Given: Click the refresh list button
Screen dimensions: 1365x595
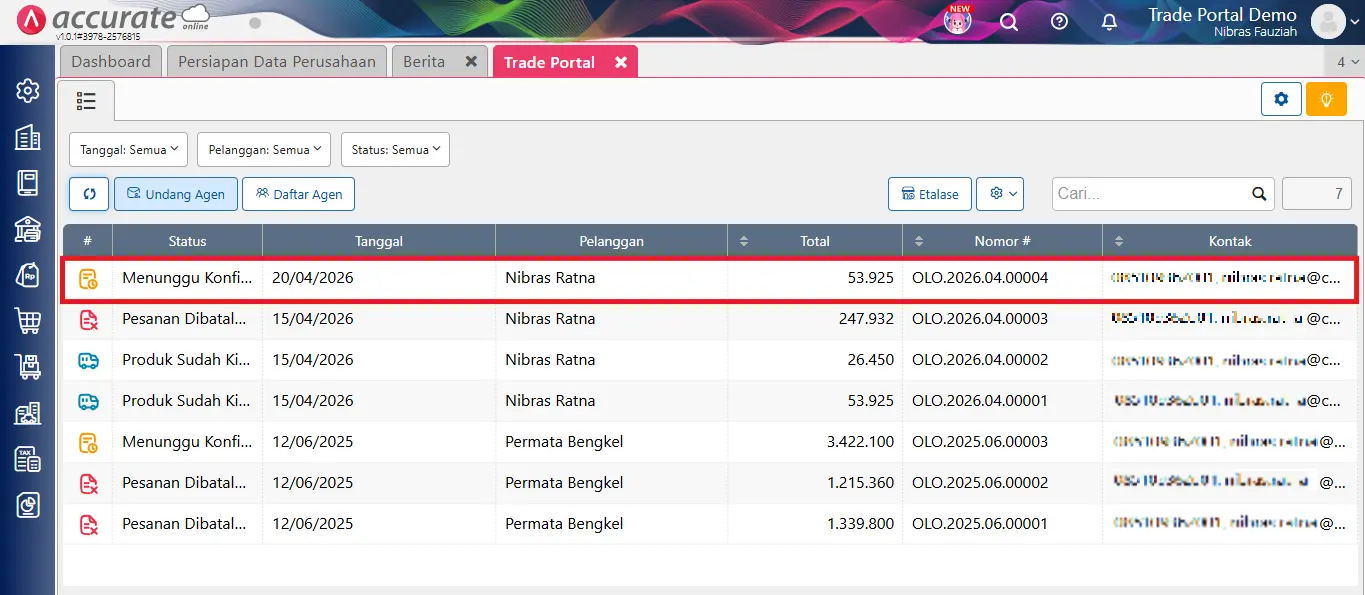Looking at the screenshot, I should [89, 194].
